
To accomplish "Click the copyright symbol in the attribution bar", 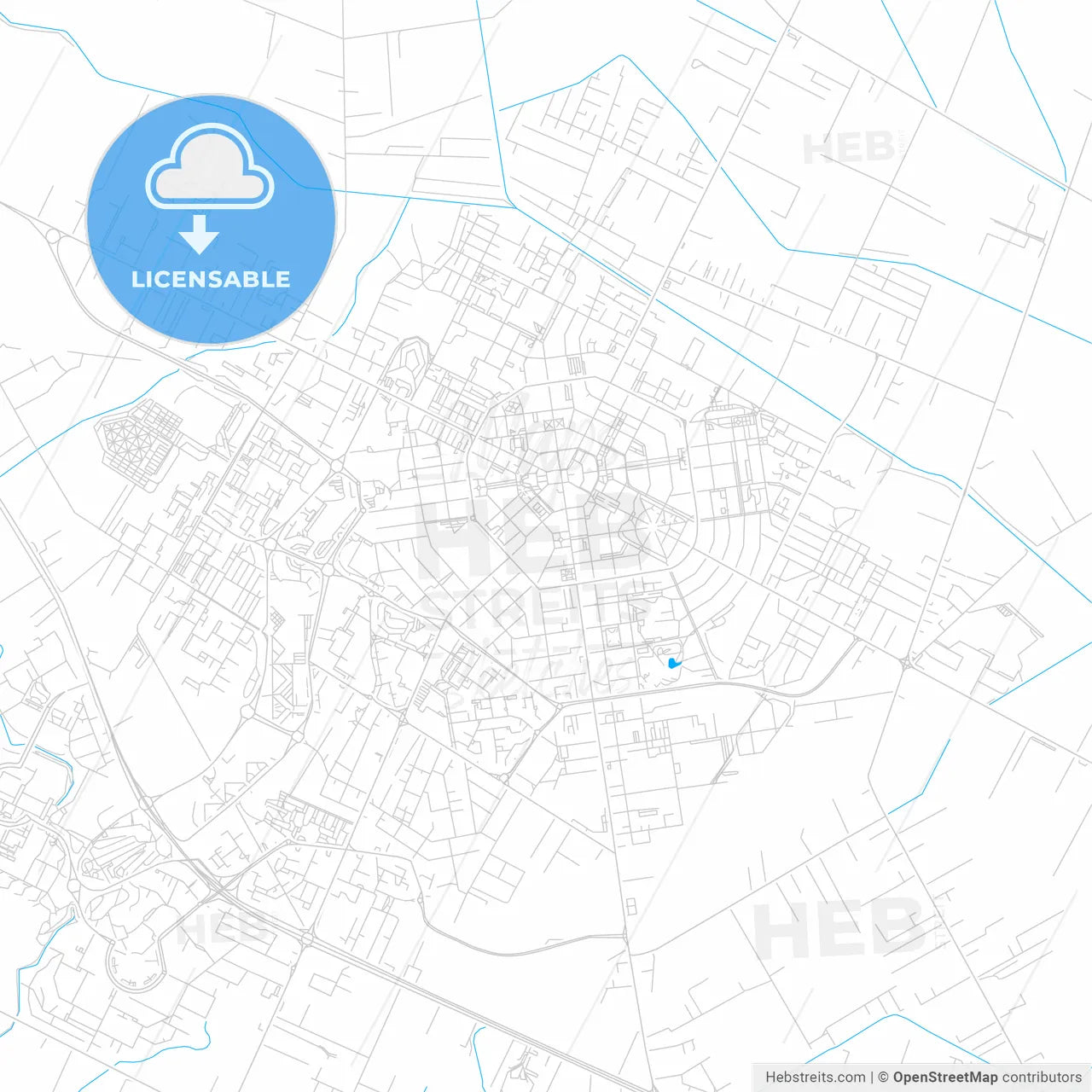I will tap(883, 1077).
